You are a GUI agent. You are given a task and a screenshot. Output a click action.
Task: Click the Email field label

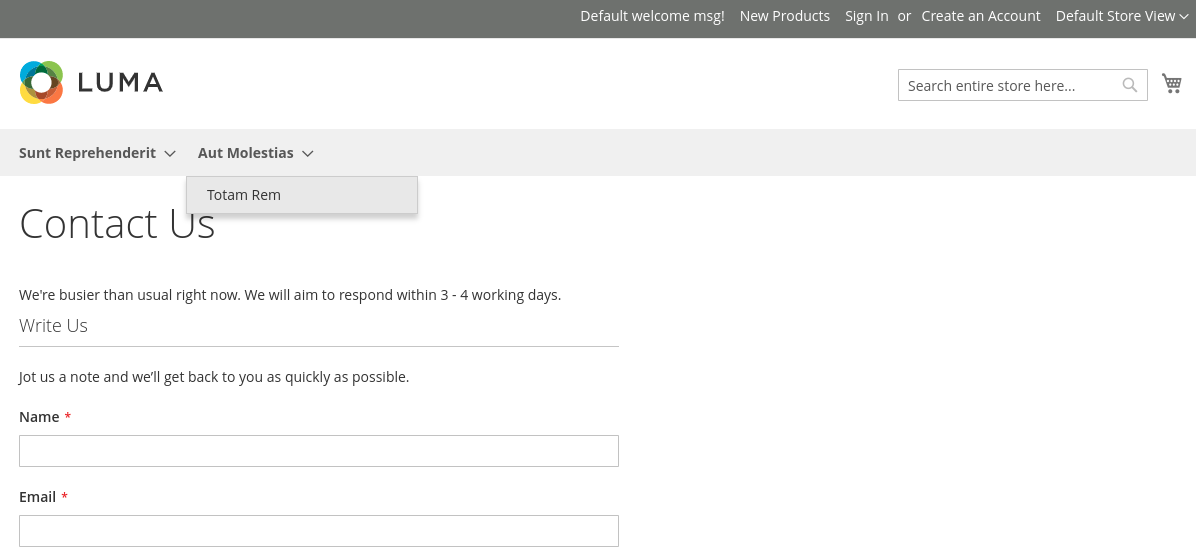(x=37, y=497)
